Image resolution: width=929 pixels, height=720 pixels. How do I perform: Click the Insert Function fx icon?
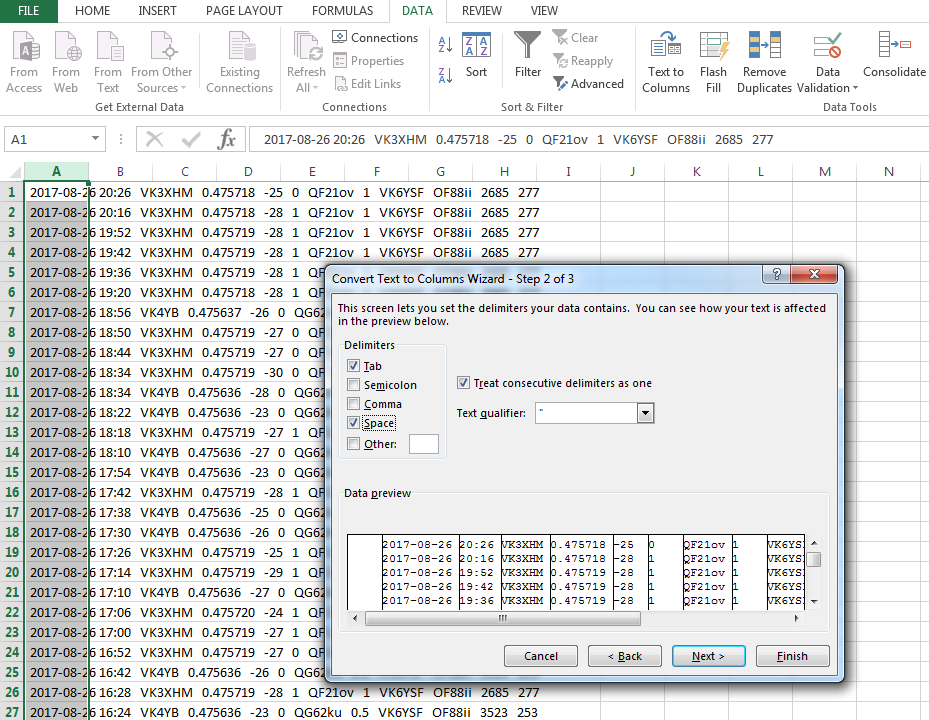pyautogui.click(x=227, y=140)
